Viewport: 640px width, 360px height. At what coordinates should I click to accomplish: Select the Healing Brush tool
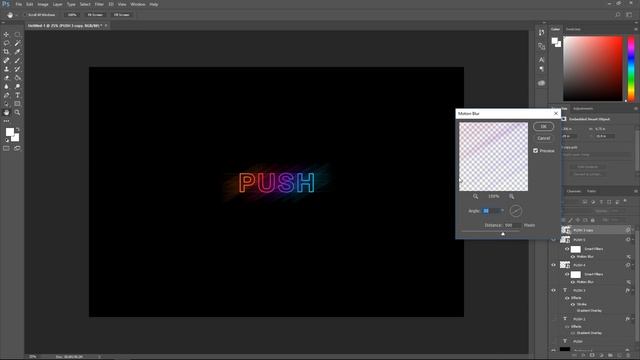click(6, 60)
